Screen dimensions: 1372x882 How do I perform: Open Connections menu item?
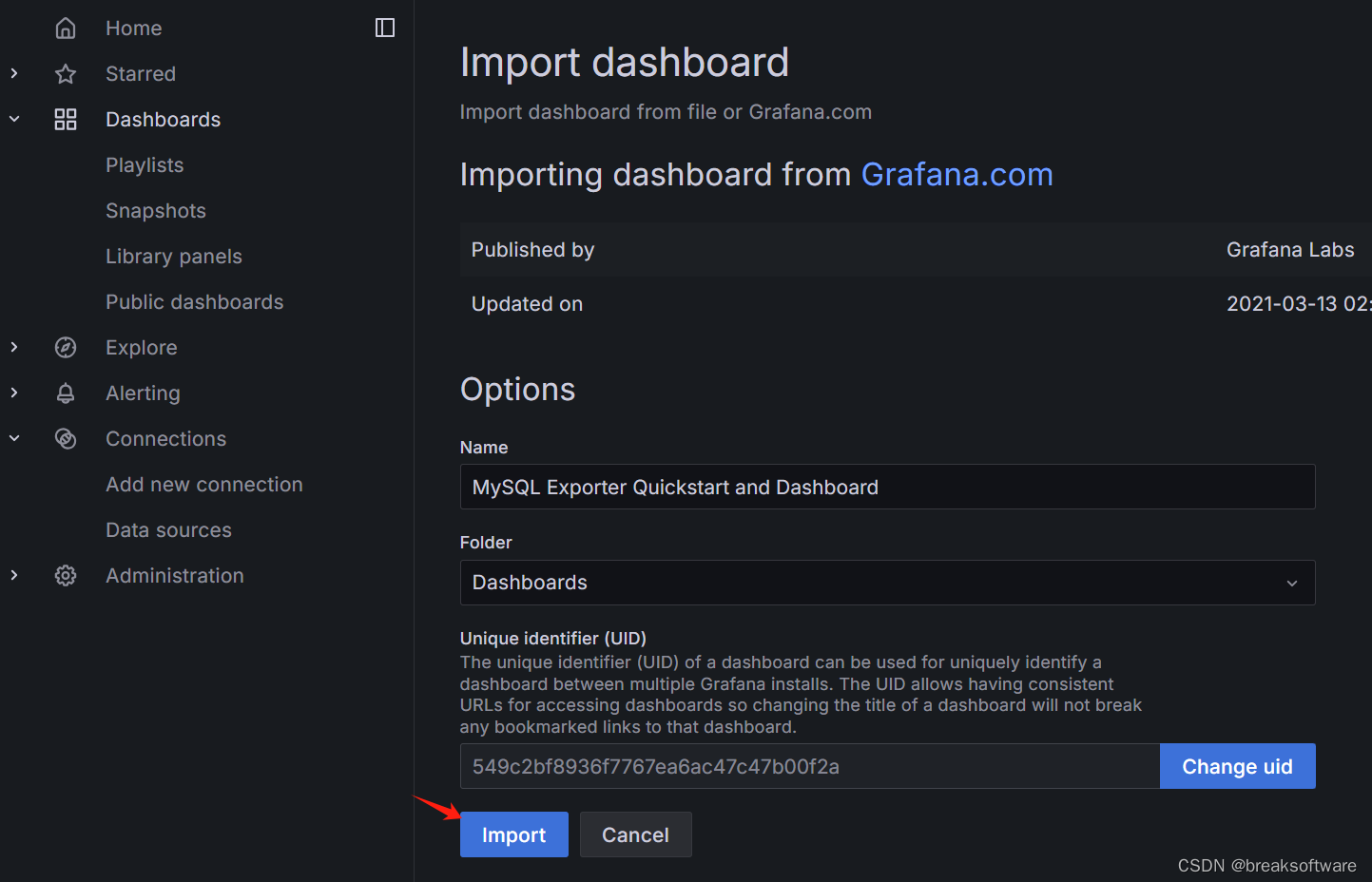click(166, 439)
